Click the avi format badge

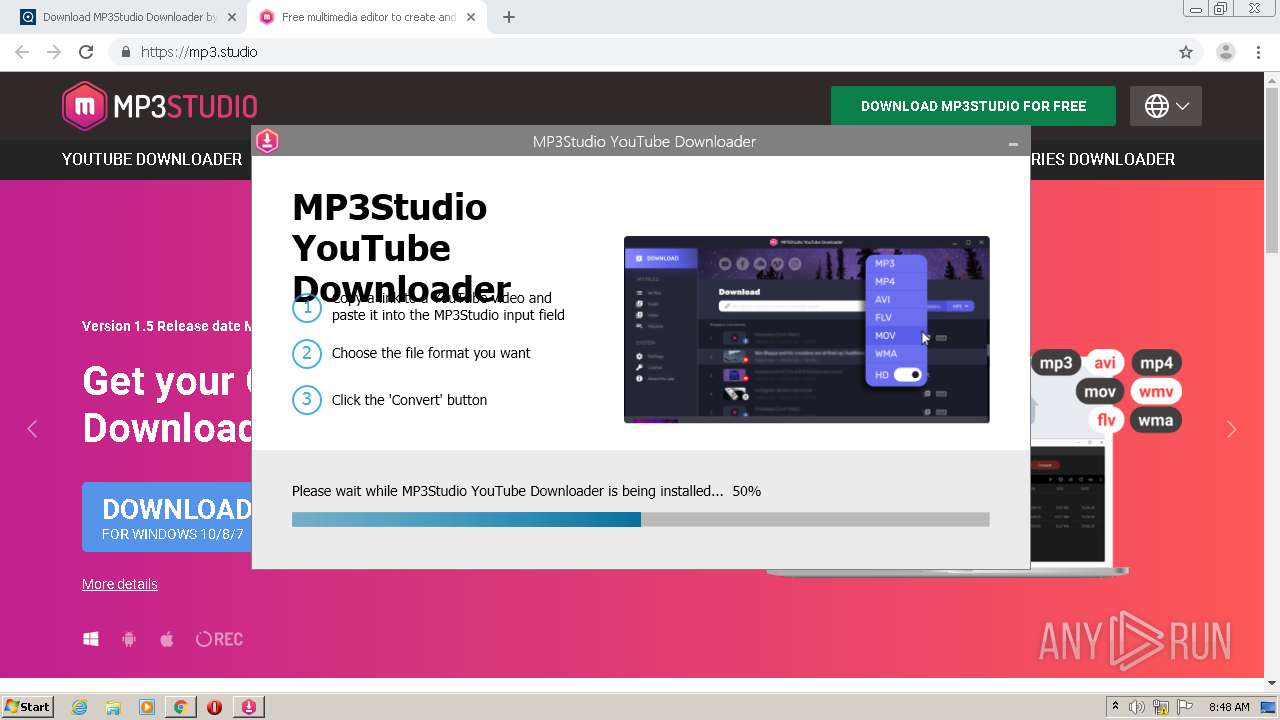[1105, 363]
